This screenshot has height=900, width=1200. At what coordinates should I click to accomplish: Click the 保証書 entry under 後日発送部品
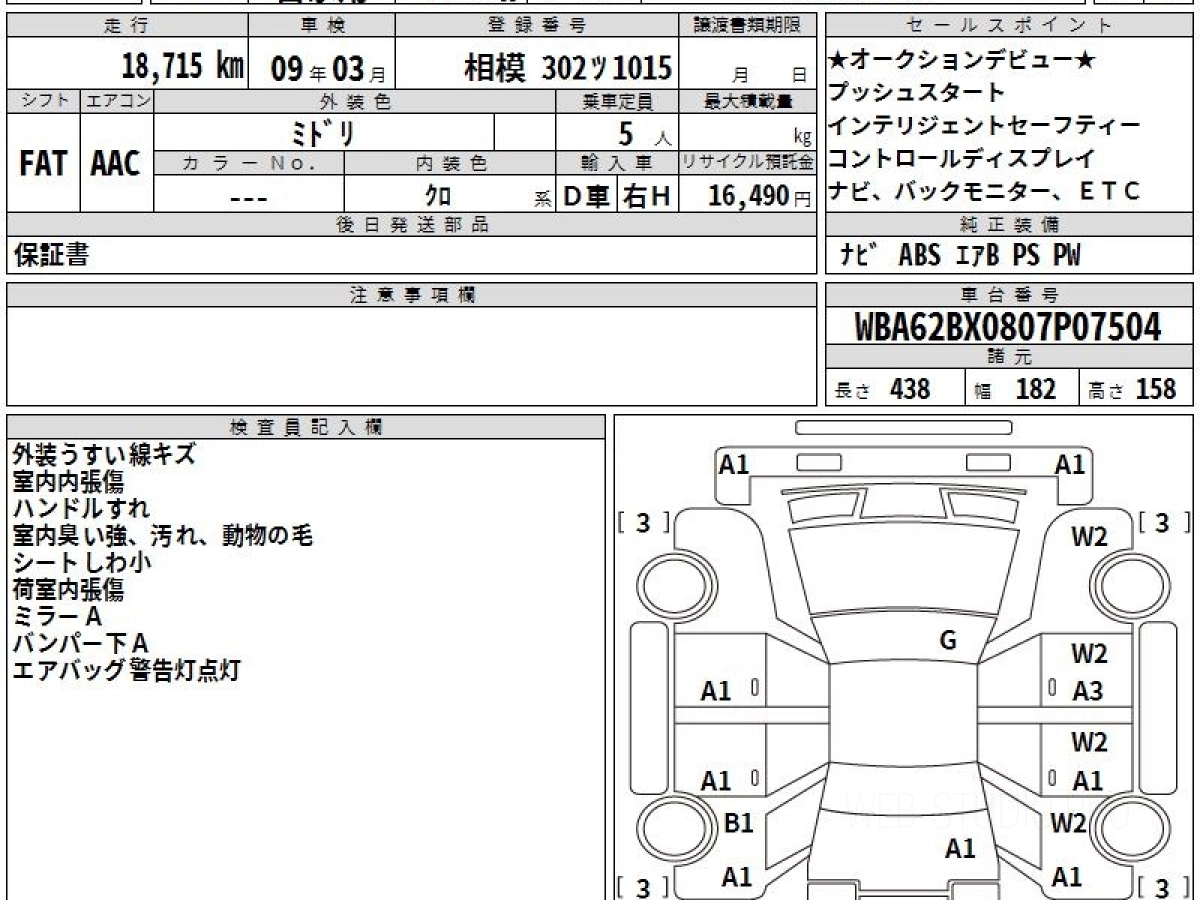coord(51,256)
